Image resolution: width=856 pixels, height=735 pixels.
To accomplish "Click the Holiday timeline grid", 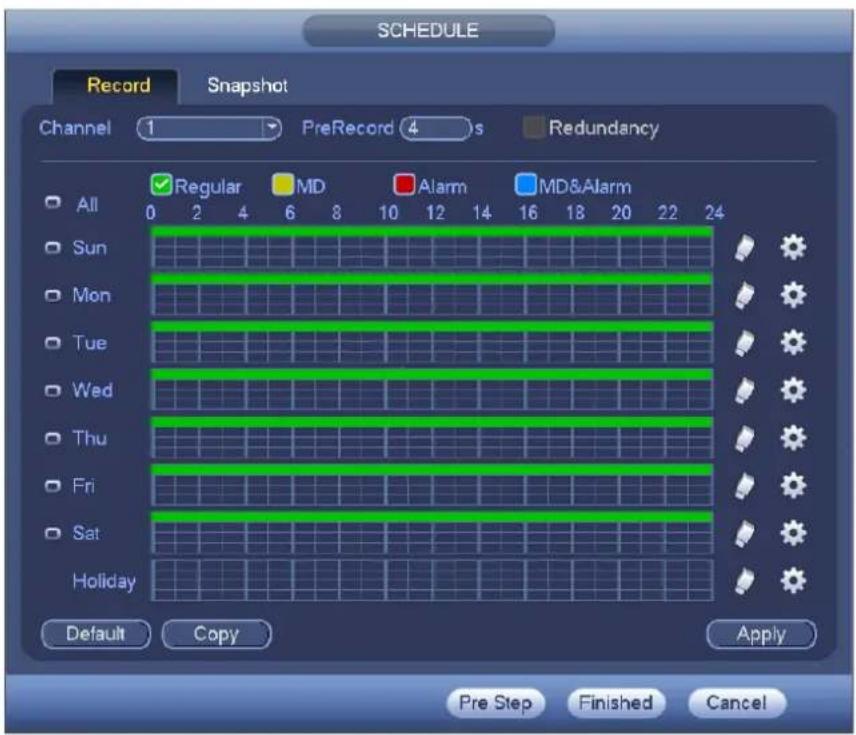I will click(x=432, y=580).
